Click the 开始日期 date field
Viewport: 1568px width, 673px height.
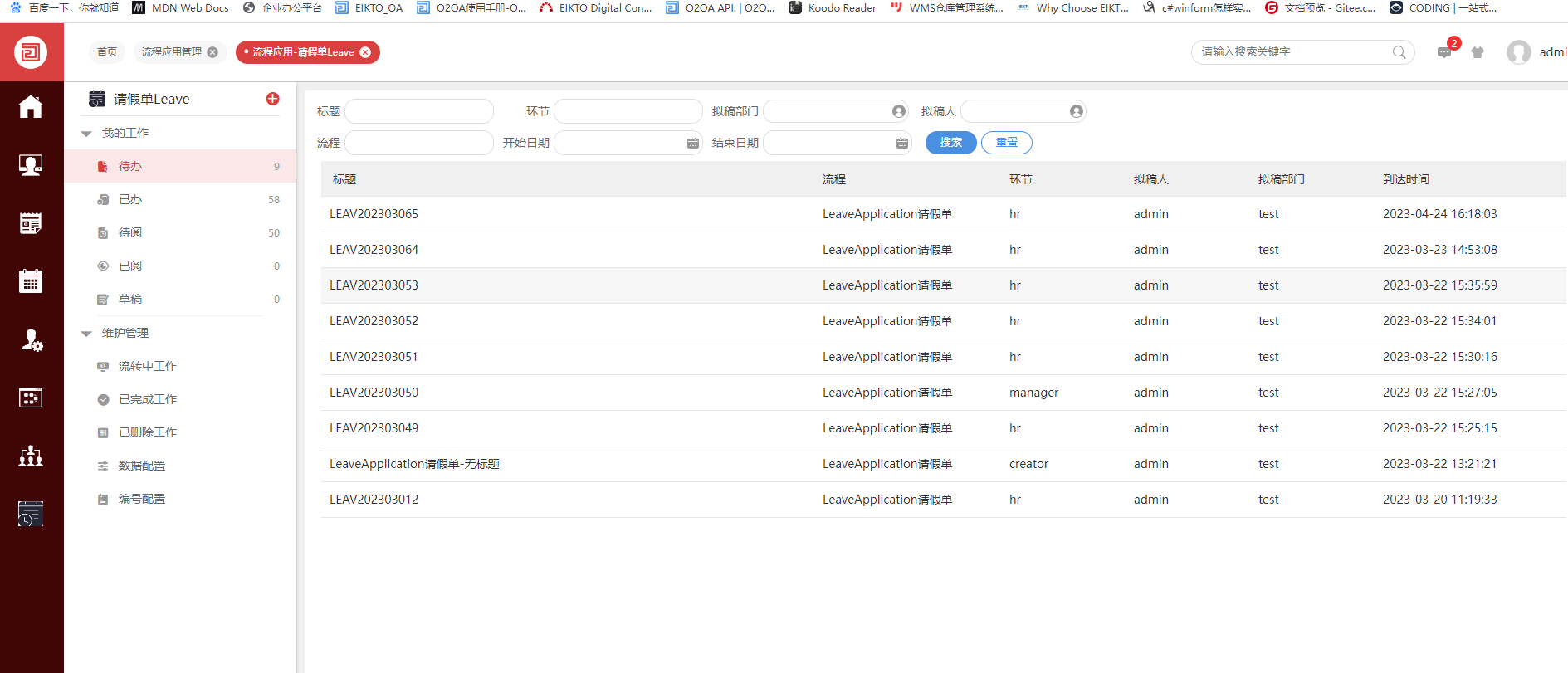coord(628,143)
